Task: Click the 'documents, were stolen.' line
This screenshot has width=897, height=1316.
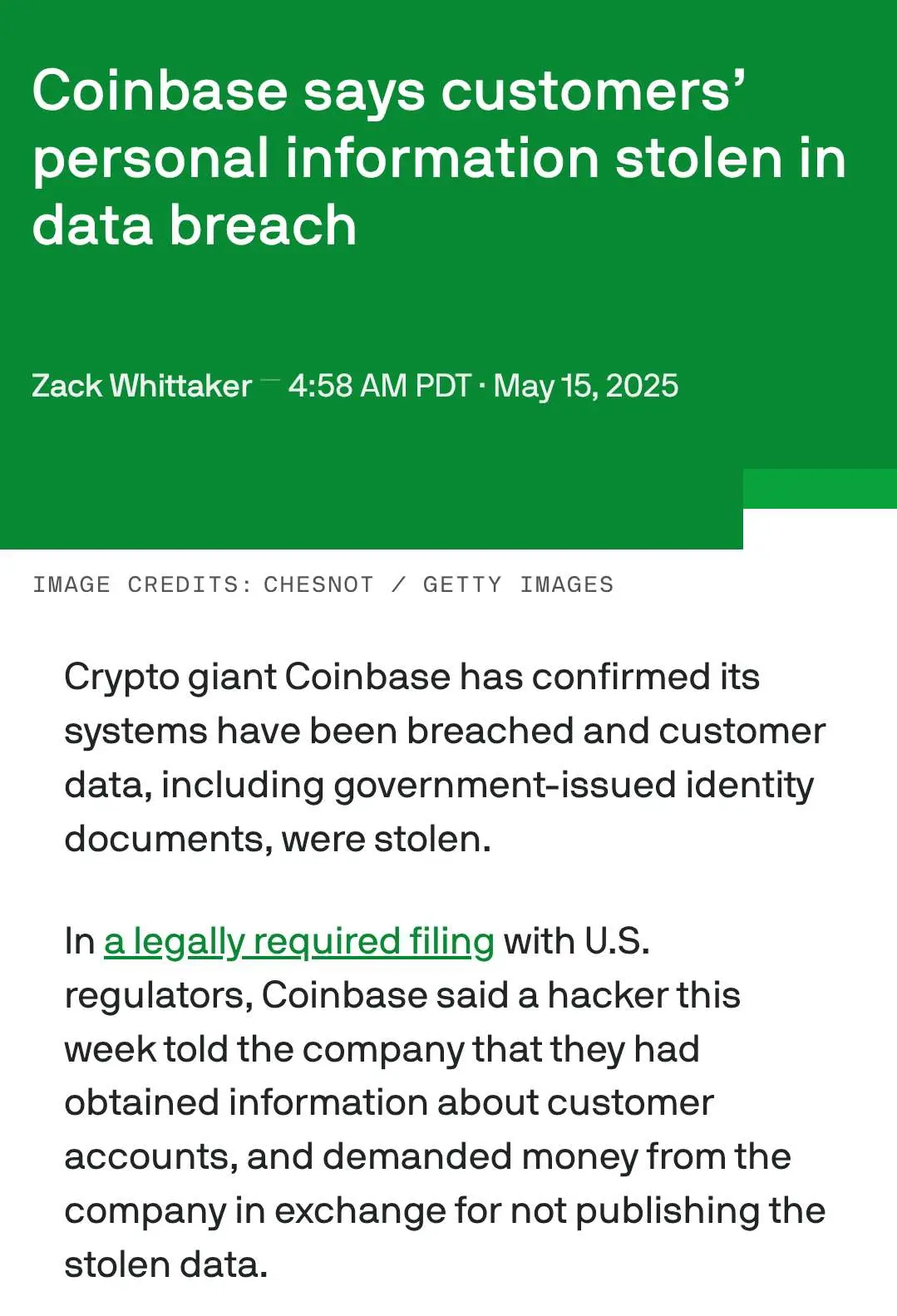Action: coord(278,839)
